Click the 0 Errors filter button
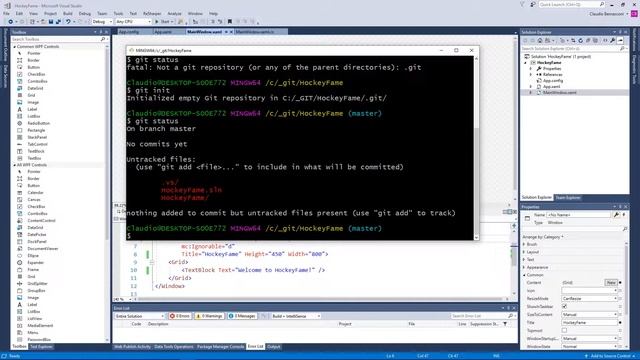The width and height of the screenshot is (640, 360). point(180,316)
